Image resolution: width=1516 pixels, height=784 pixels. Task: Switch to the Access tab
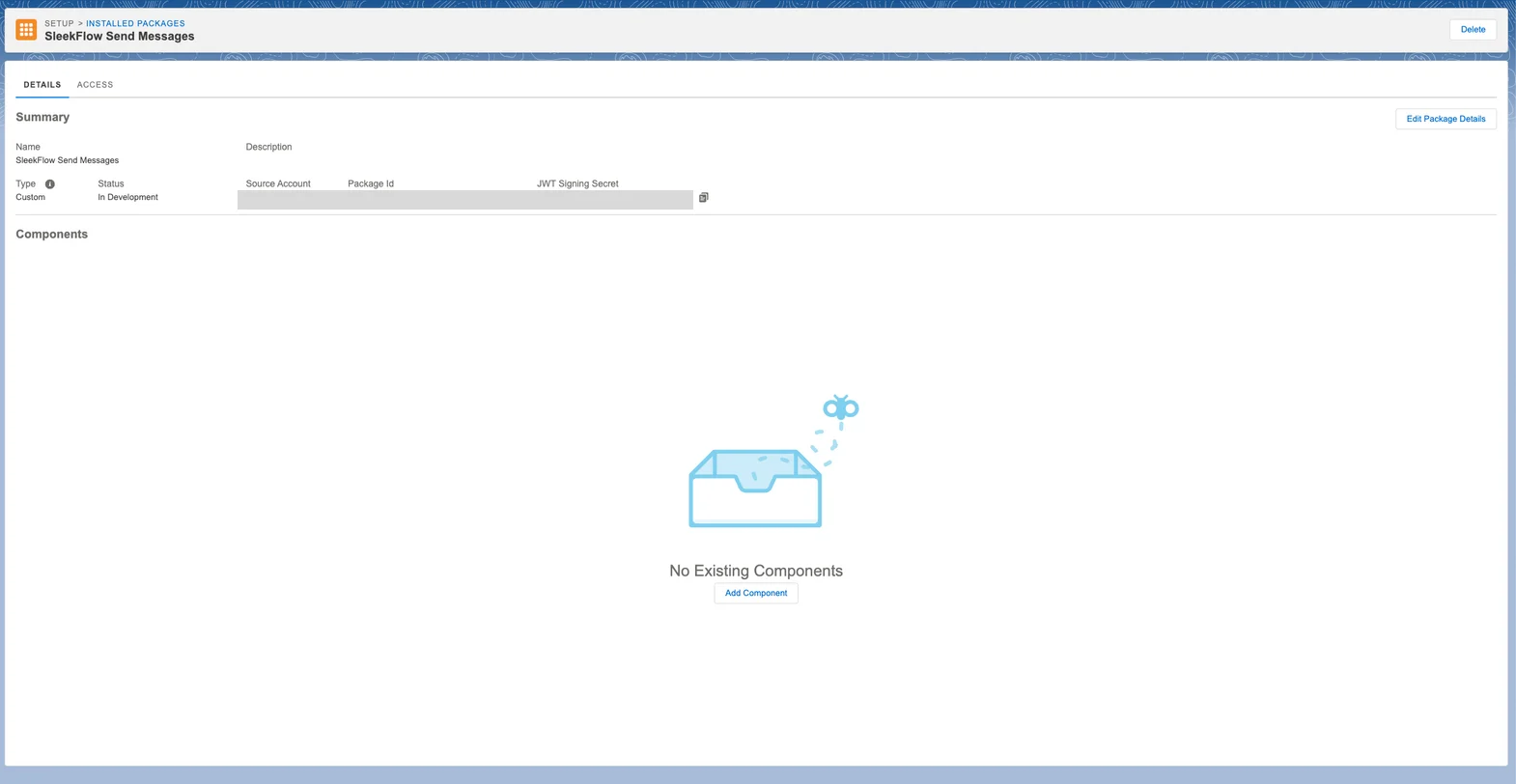pyautogui.click(x=95, y=85)
